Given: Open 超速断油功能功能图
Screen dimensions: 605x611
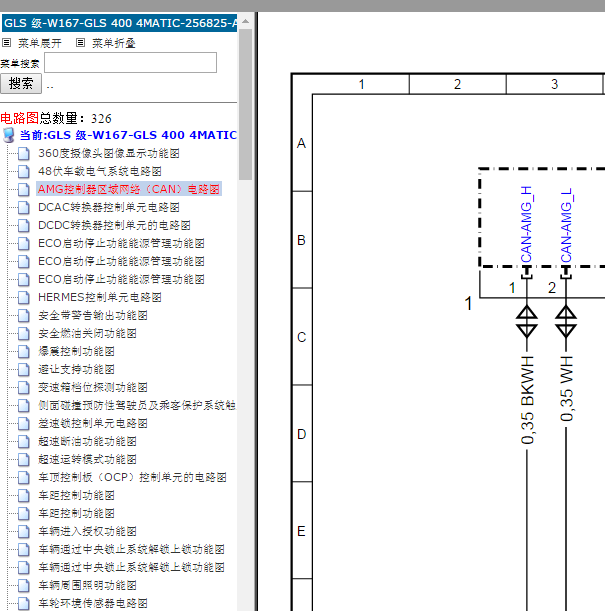Looking at the screenshot, I should coord(87,441).
